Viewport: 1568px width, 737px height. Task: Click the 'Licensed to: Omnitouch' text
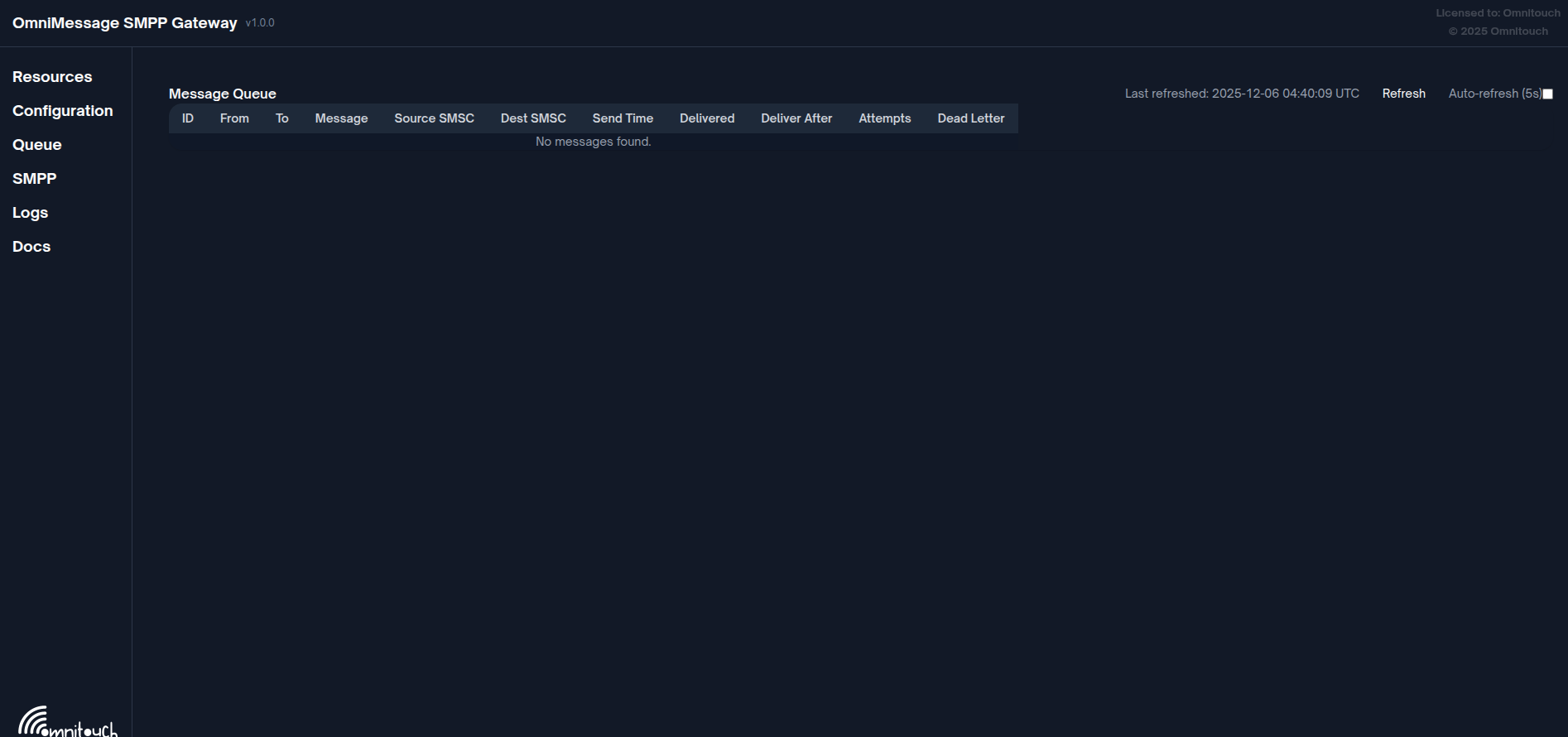click(x=1498, y=13)
